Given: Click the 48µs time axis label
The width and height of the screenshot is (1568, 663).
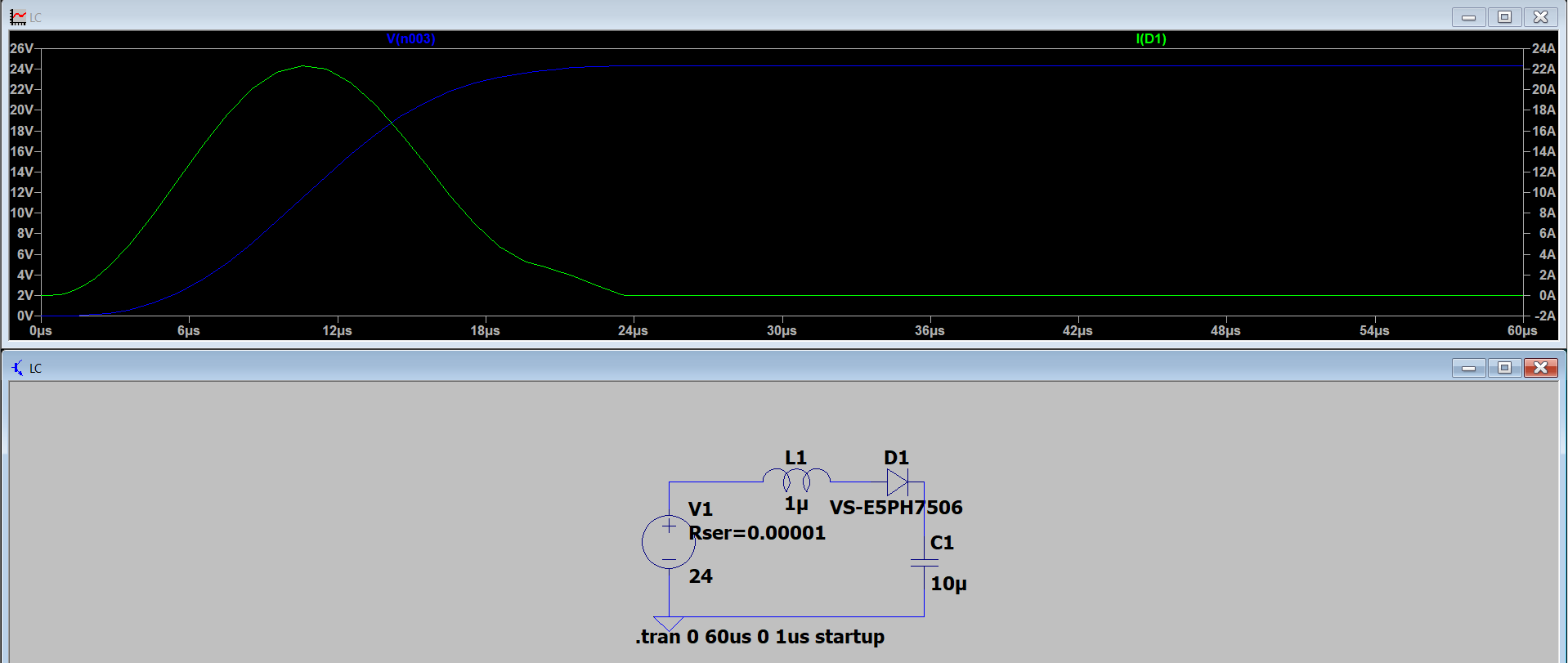Looking at the screenshot, I should point(1225,330).
